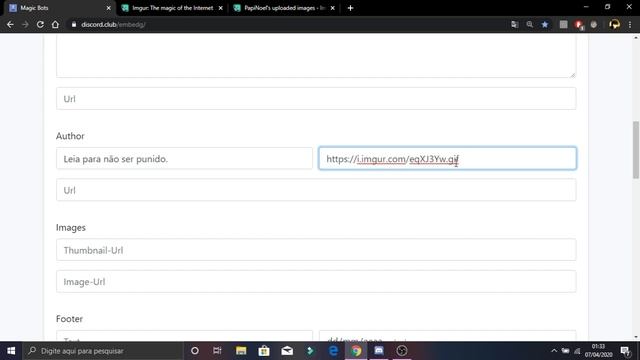This screenshot has width=640, height=360.
Task: Click the Thumbnail-Url input field
Action: pyautogui.click(x=316, y=250)
